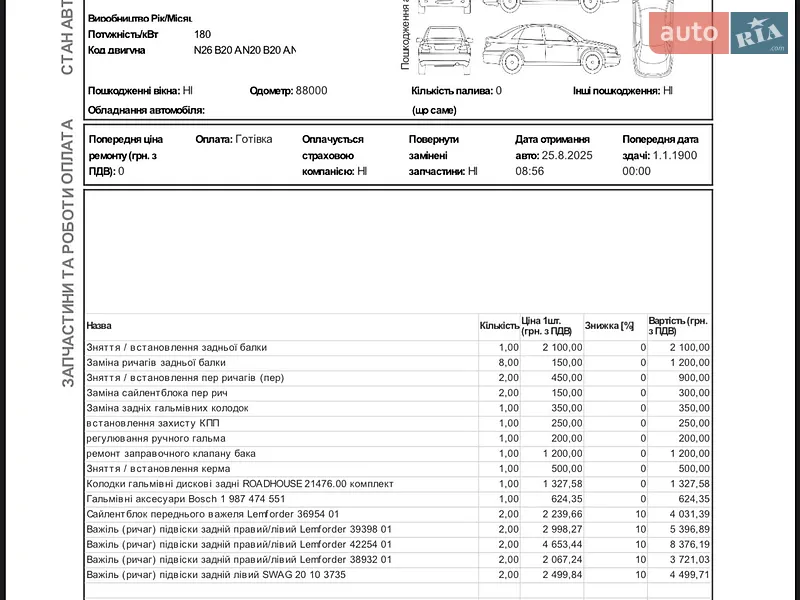The image size is (800, 600).
Task: Click the 'Код двигуна' label
Action: [x=116, y=51]
